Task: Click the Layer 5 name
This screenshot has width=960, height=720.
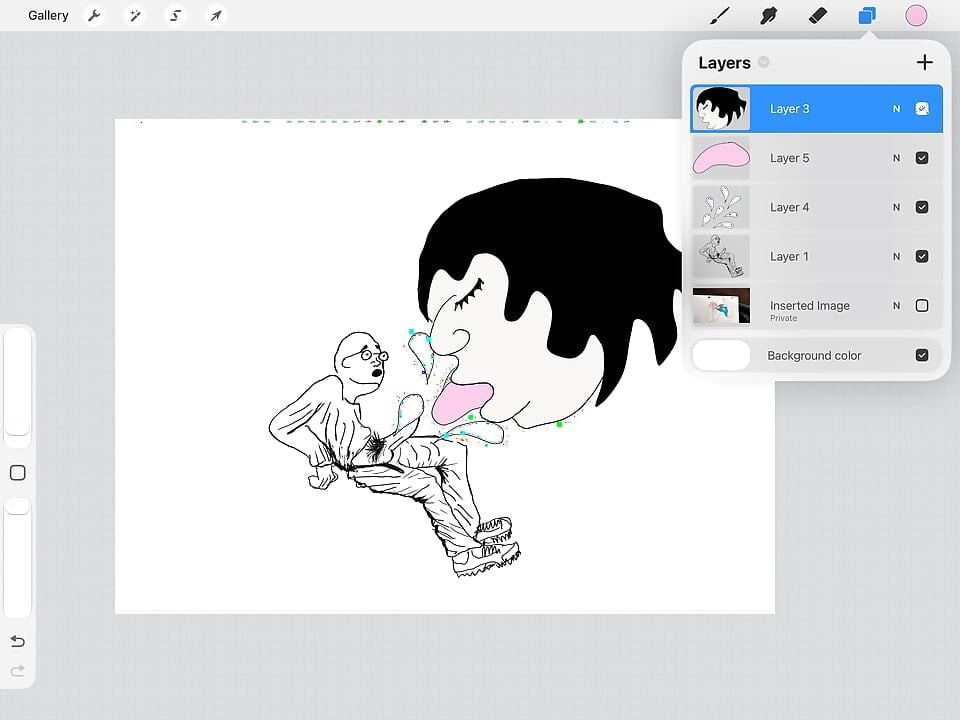Action: click(789, 158)
